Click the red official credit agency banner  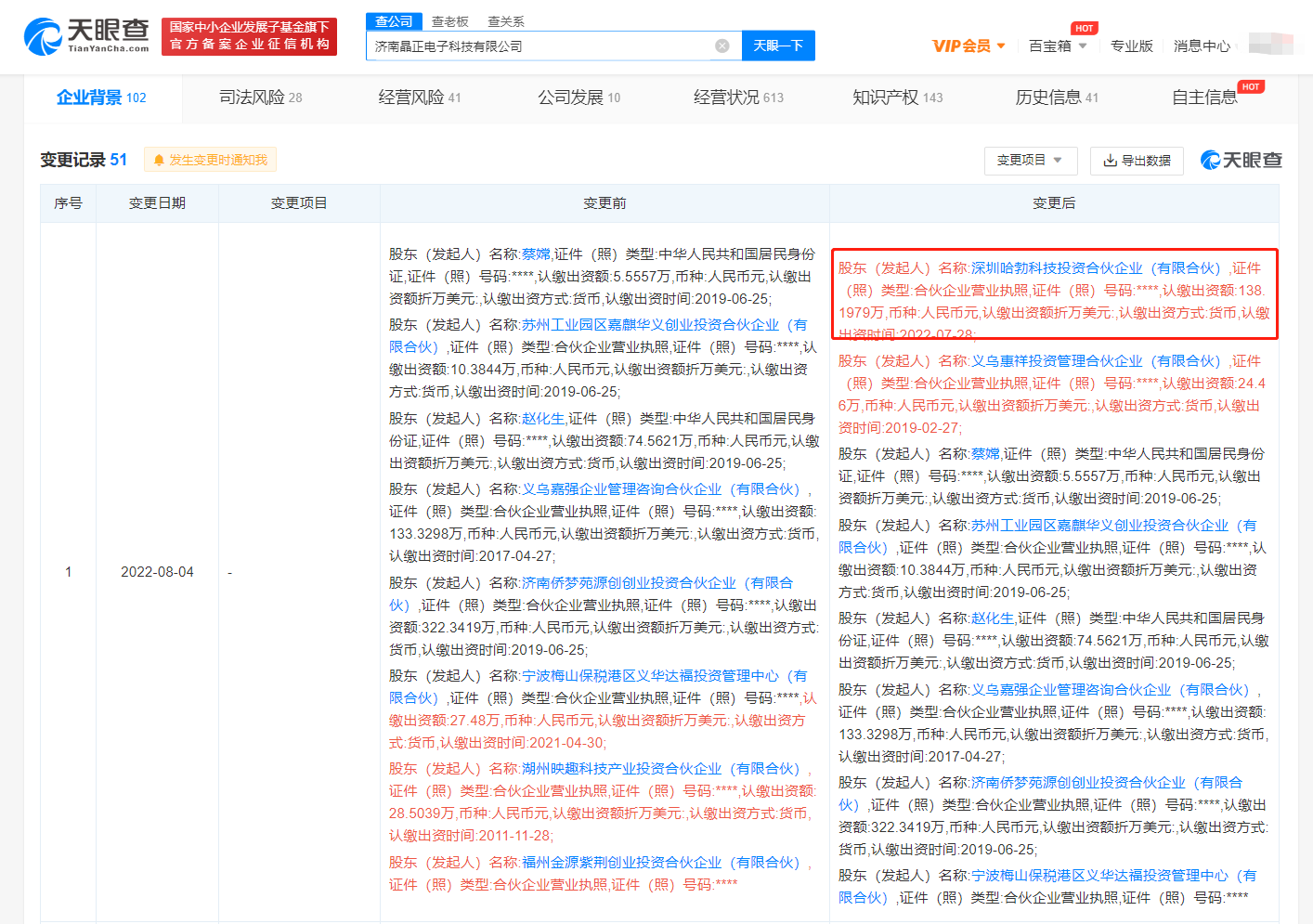[x=249, y=36]
